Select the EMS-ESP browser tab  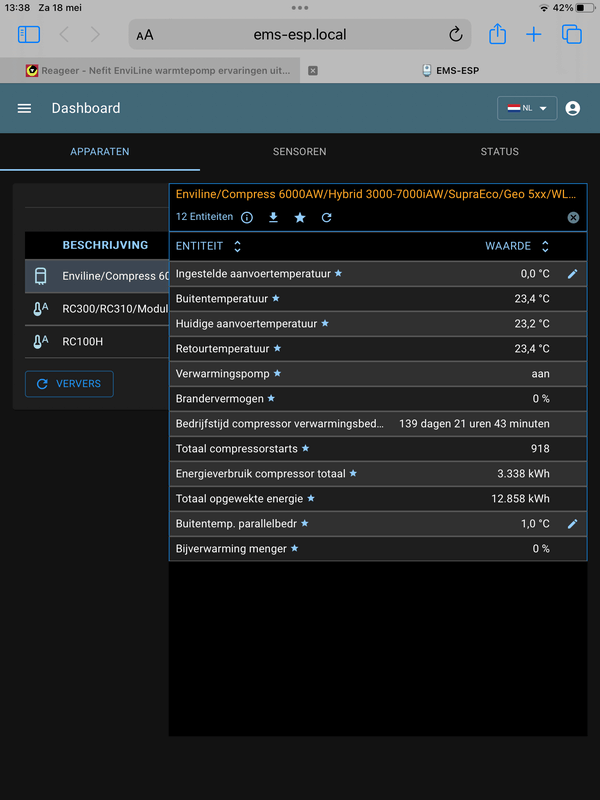[451, 71]
